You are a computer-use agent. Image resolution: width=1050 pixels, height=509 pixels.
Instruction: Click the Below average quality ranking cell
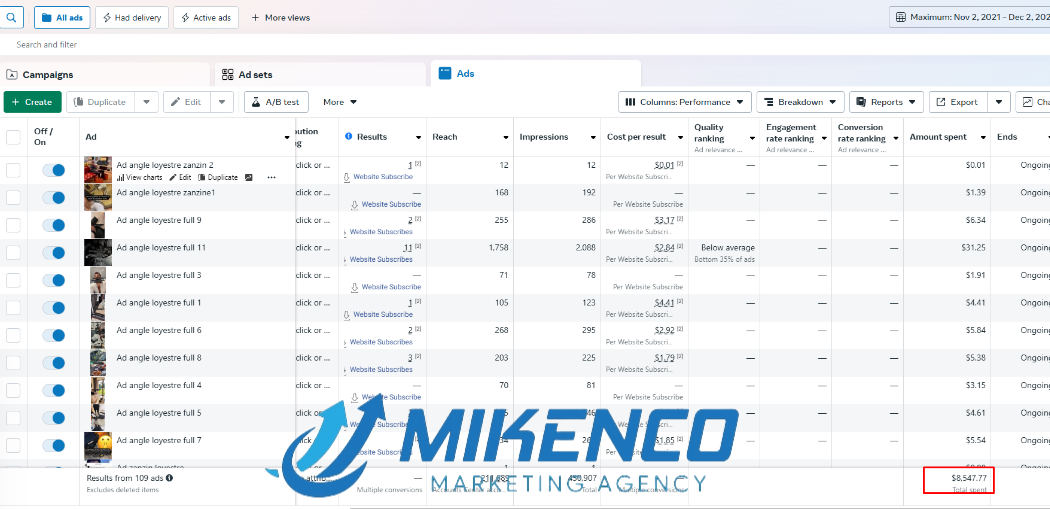[724, 252]
